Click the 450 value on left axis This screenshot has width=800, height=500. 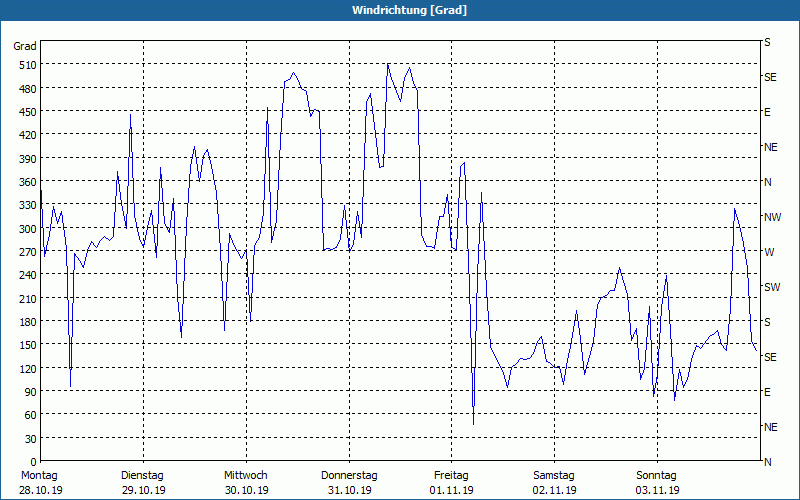point(28,112)
